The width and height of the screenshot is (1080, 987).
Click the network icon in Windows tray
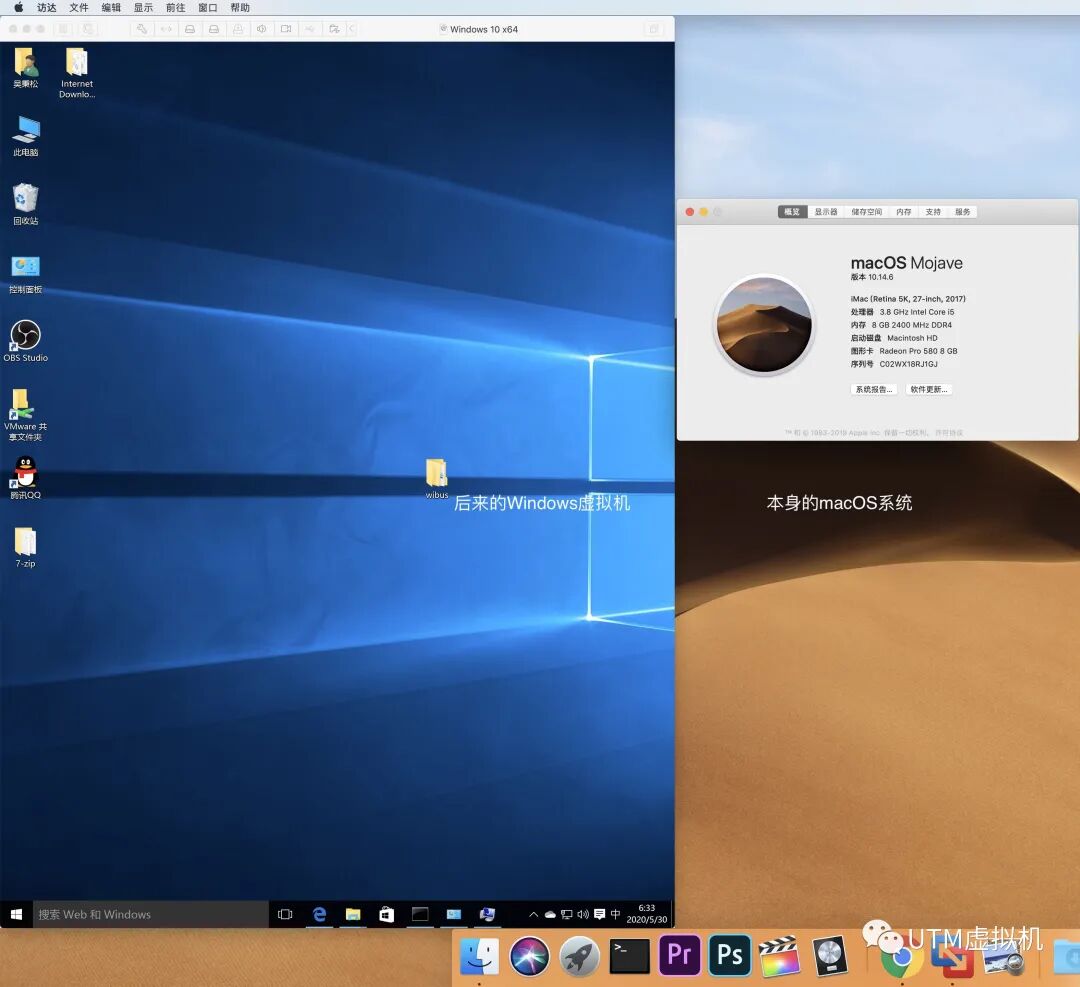pos(566,915)
